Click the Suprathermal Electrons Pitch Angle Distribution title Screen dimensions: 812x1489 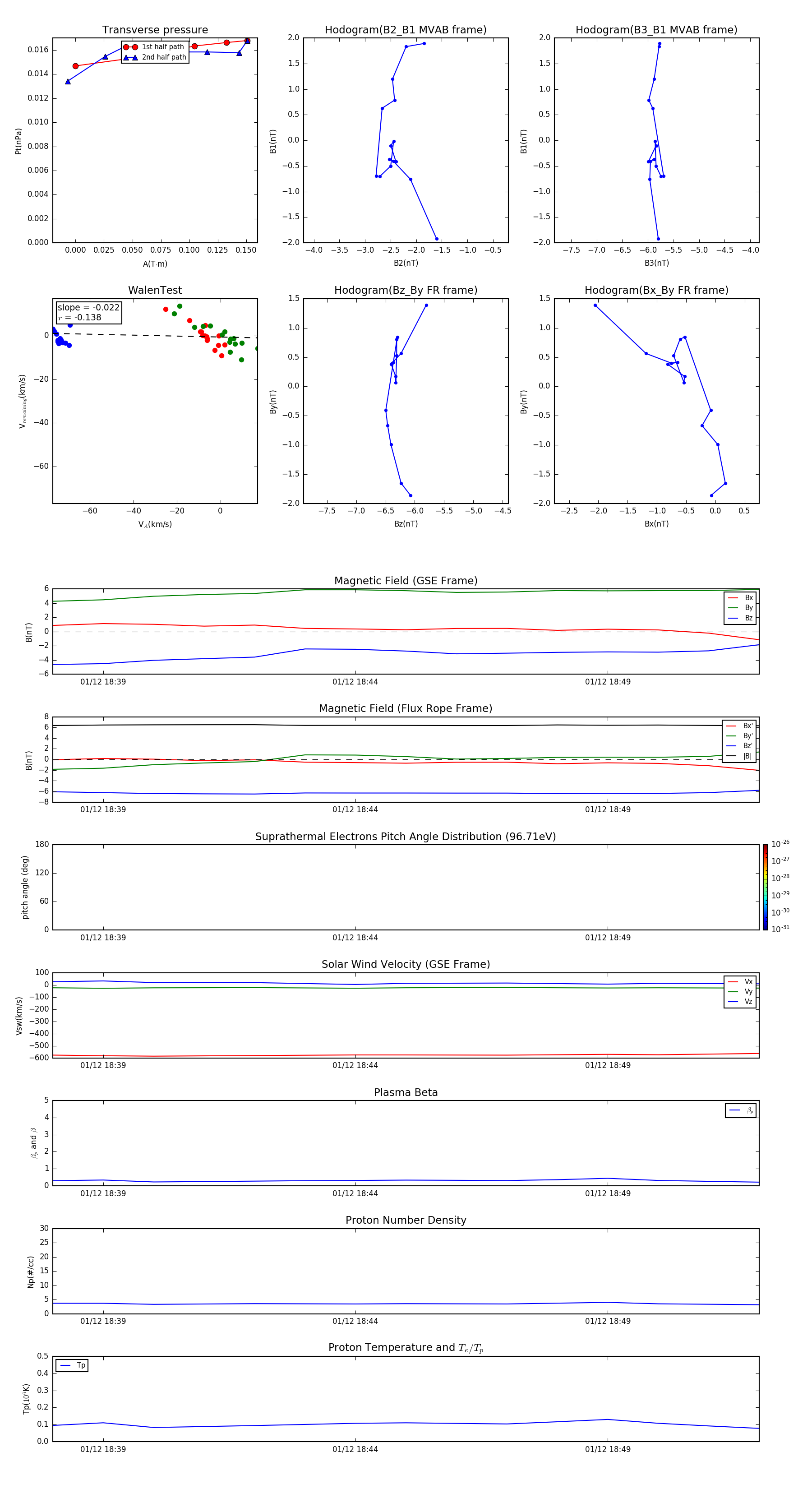pos(406,837)
